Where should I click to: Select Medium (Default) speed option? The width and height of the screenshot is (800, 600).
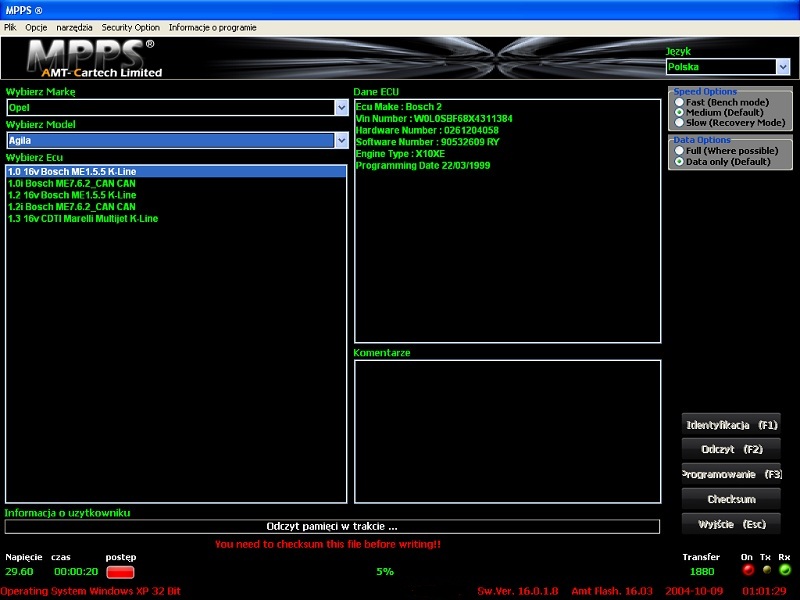(680, 113)
